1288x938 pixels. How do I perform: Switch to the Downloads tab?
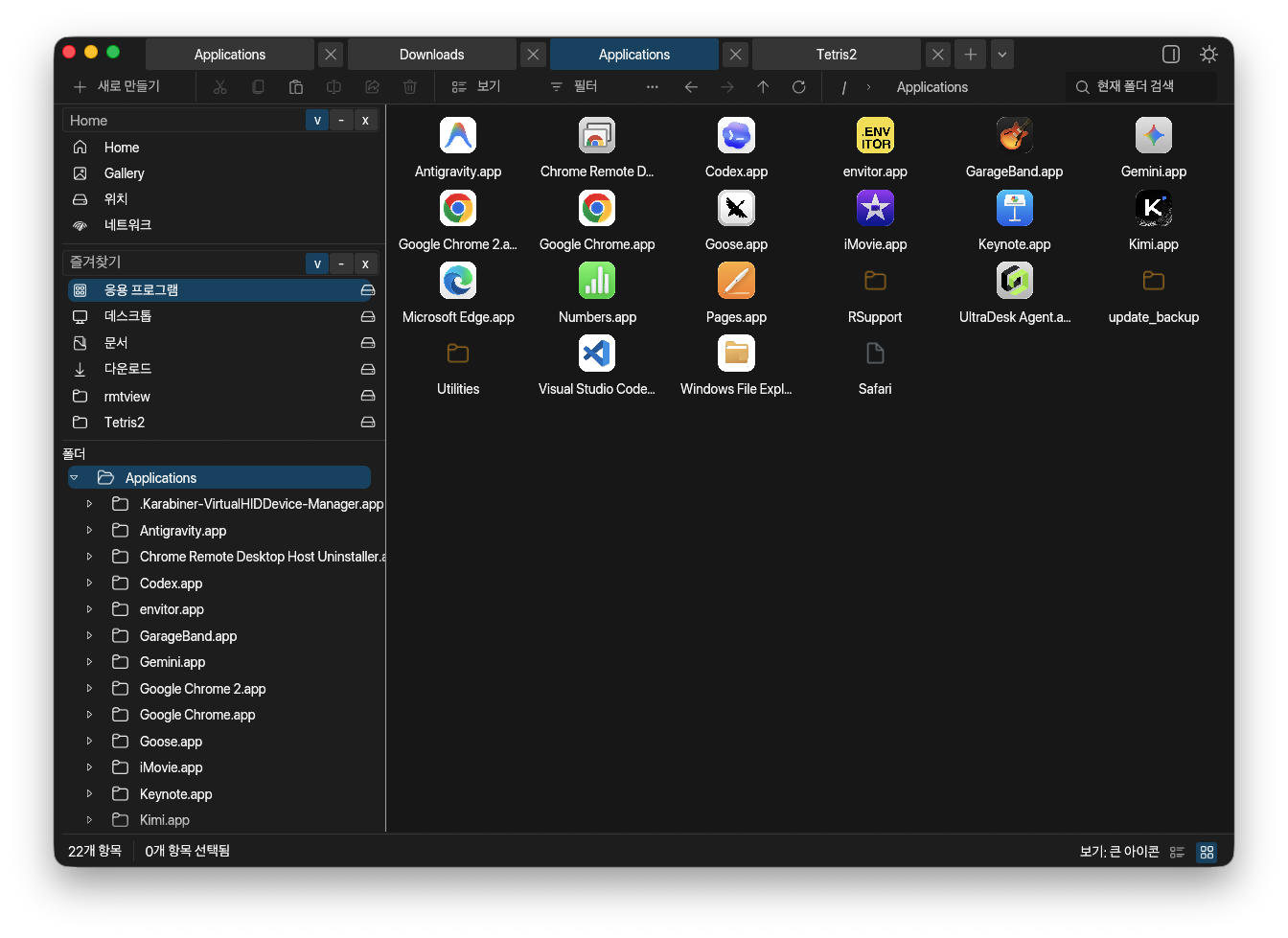pos(432,55)
